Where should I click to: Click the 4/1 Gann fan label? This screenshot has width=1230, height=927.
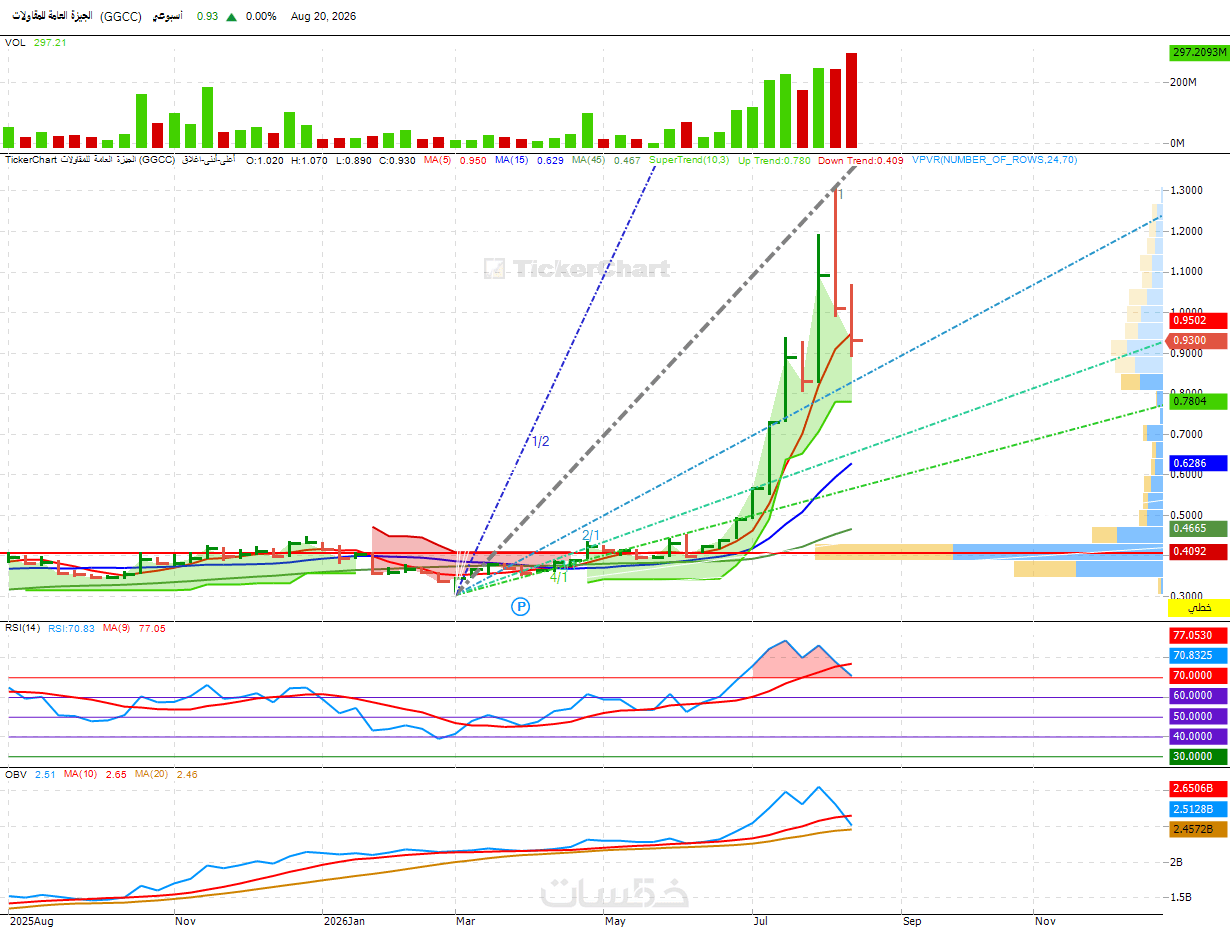559,577
